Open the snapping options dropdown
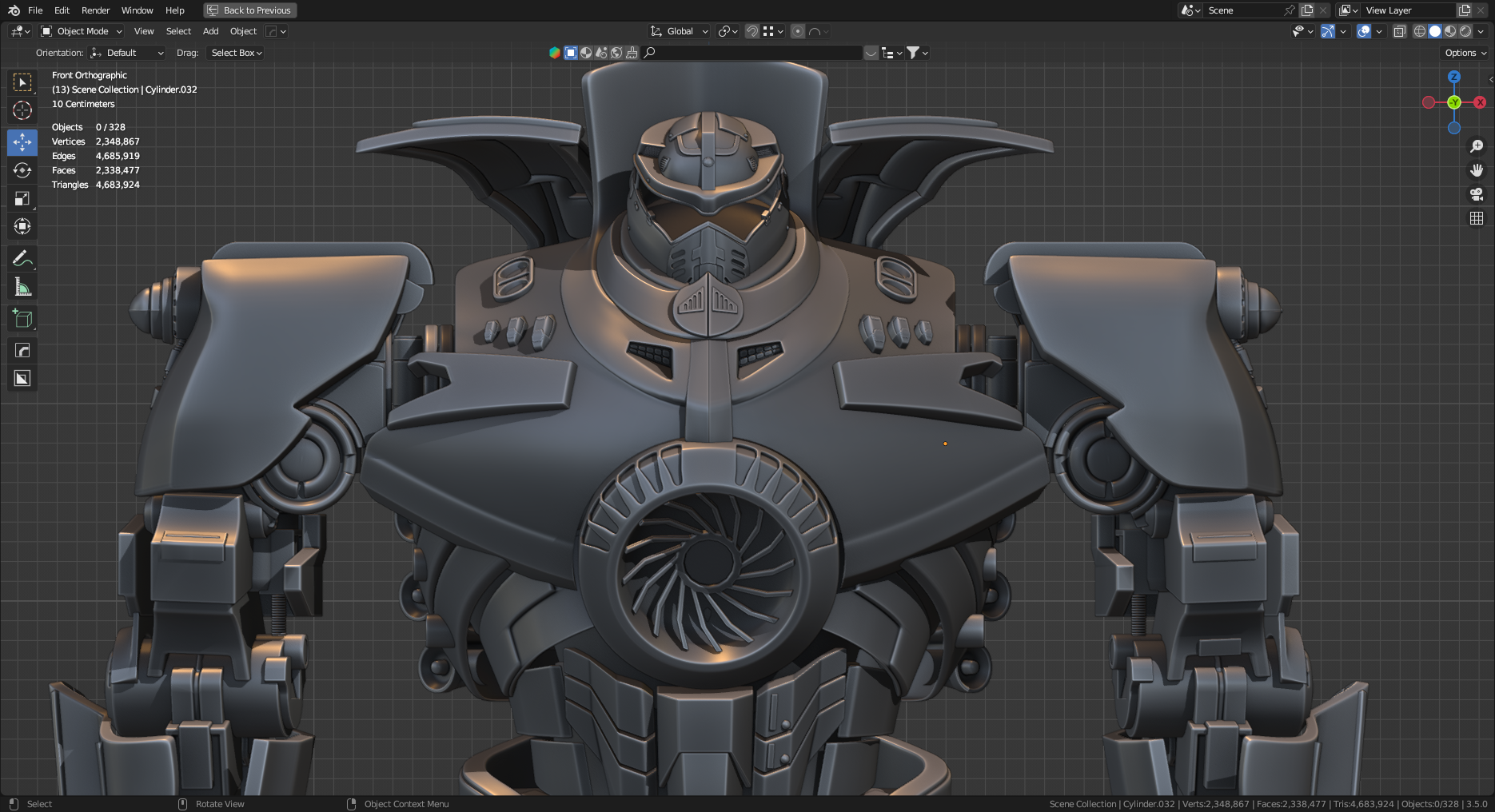The width and height of the screenshot is (1495, 812). 773,31
